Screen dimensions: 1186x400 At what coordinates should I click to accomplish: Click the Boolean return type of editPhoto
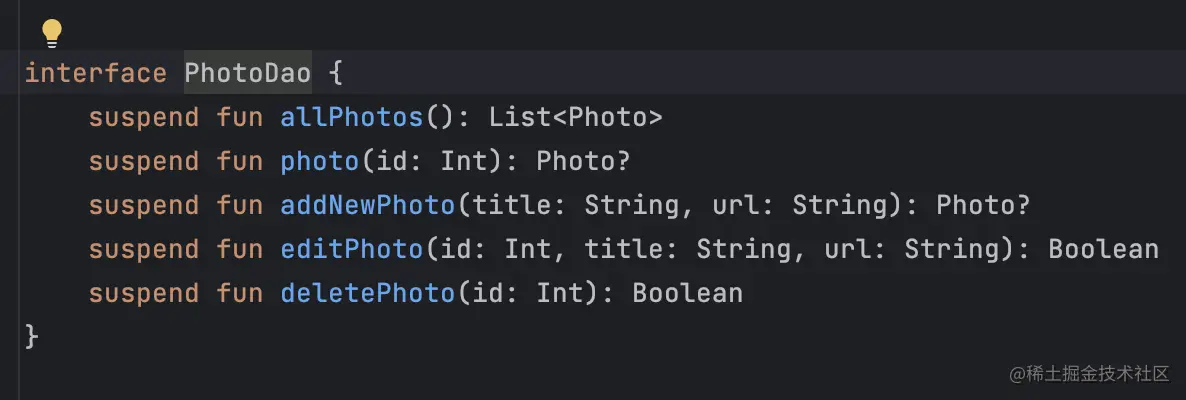1104,249
